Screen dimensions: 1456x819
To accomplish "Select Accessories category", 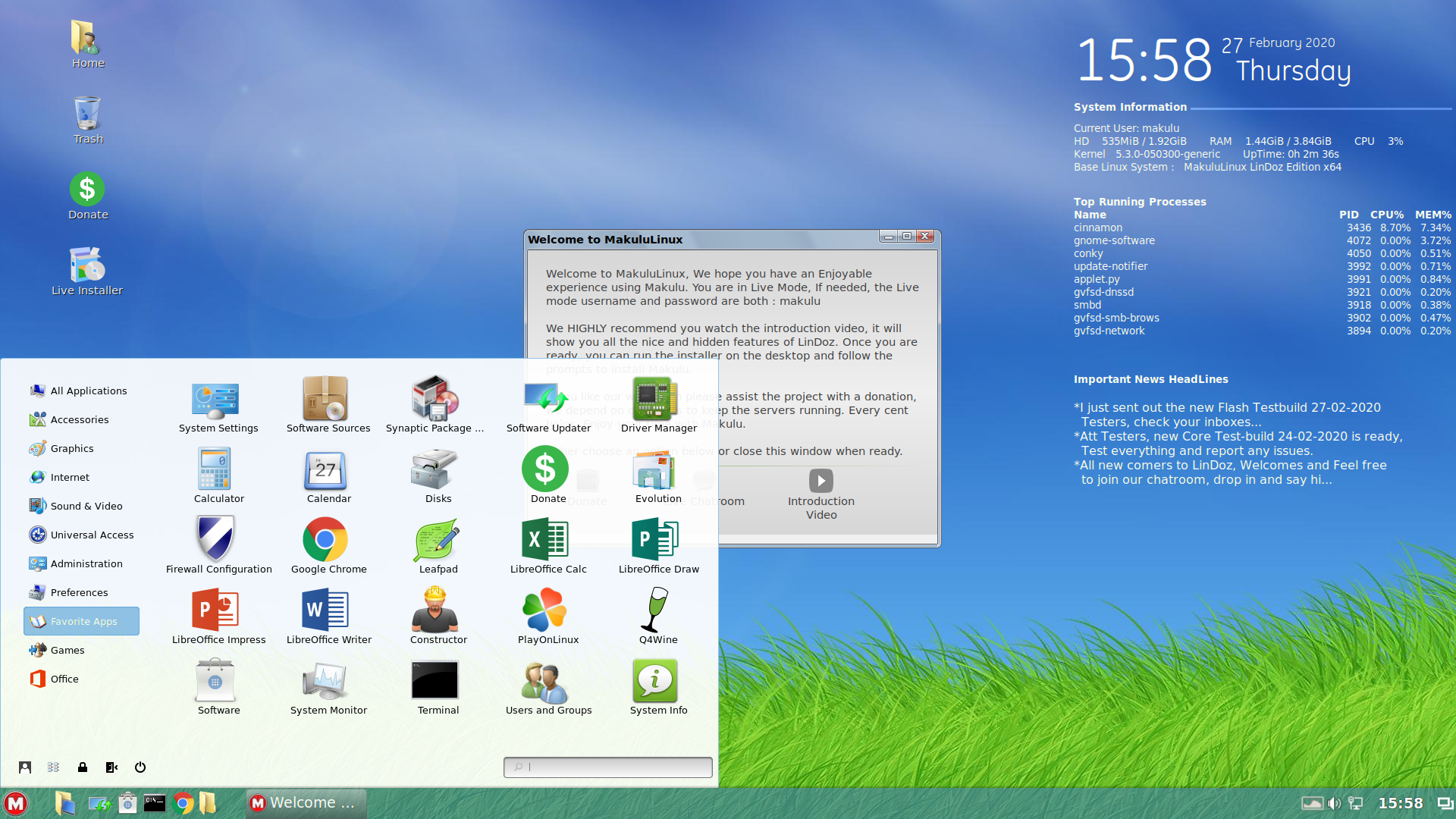I will 81,419.
